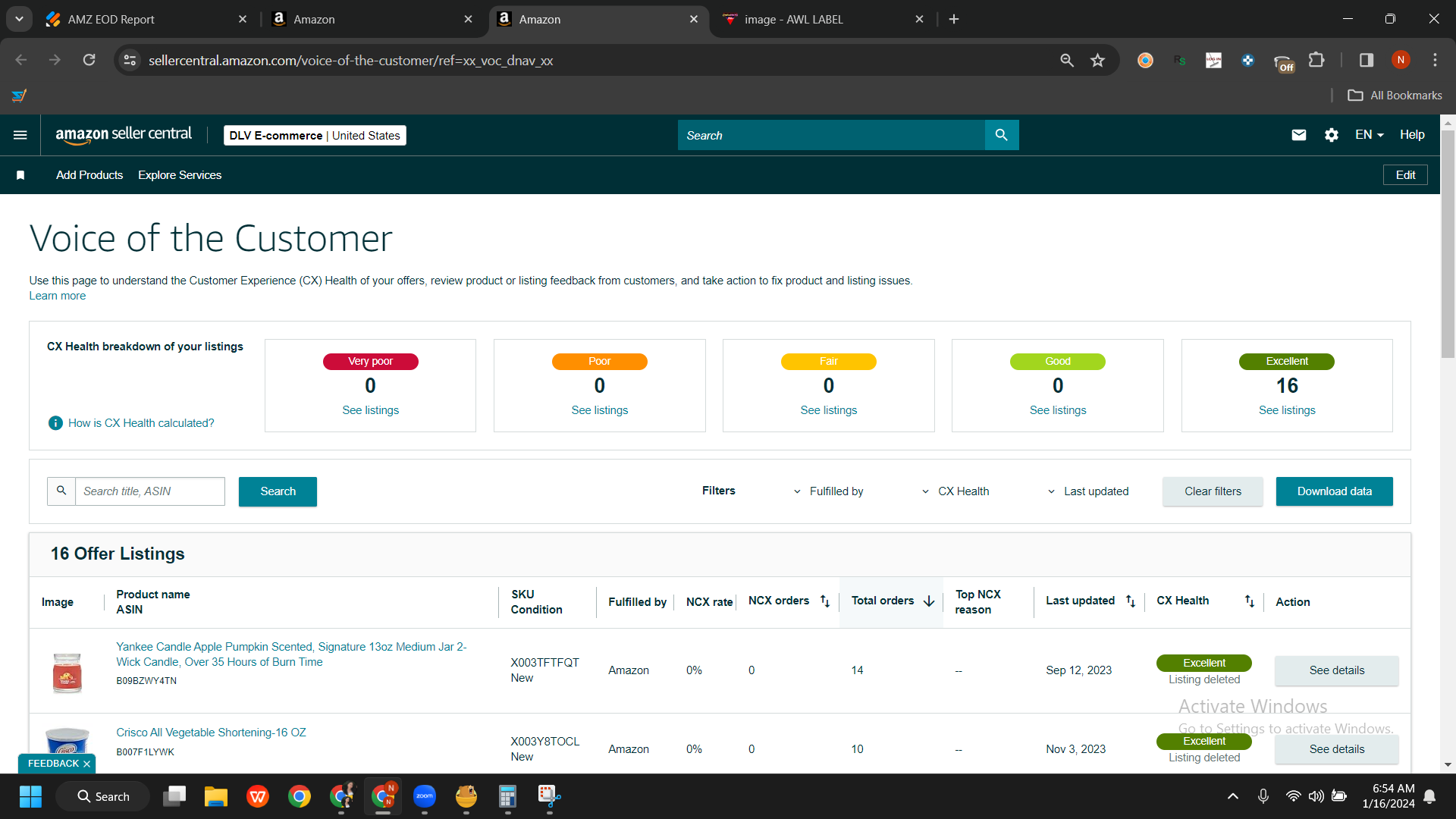See listings under Poor
The image size is (1456, 819).
coord(599,410)
